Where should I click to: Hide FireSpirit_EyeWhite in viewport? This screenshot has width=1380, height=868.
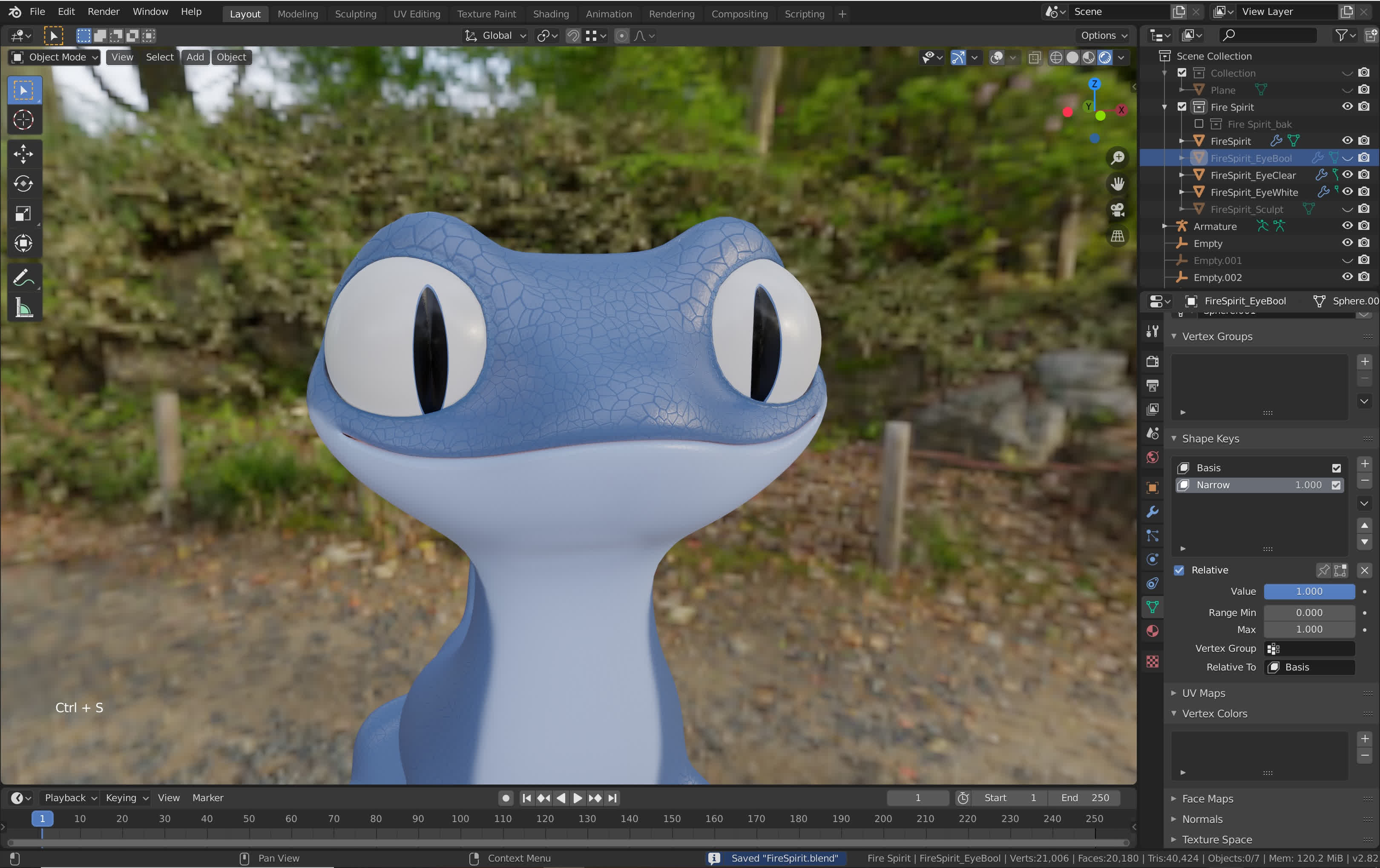point(1347,192)
